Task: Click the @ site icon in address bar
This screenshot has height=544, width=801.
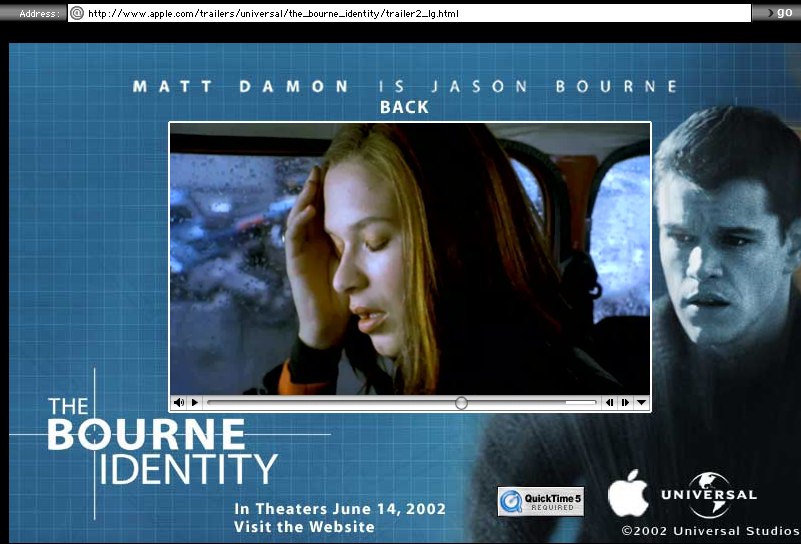Action: (x=77, y=13)
